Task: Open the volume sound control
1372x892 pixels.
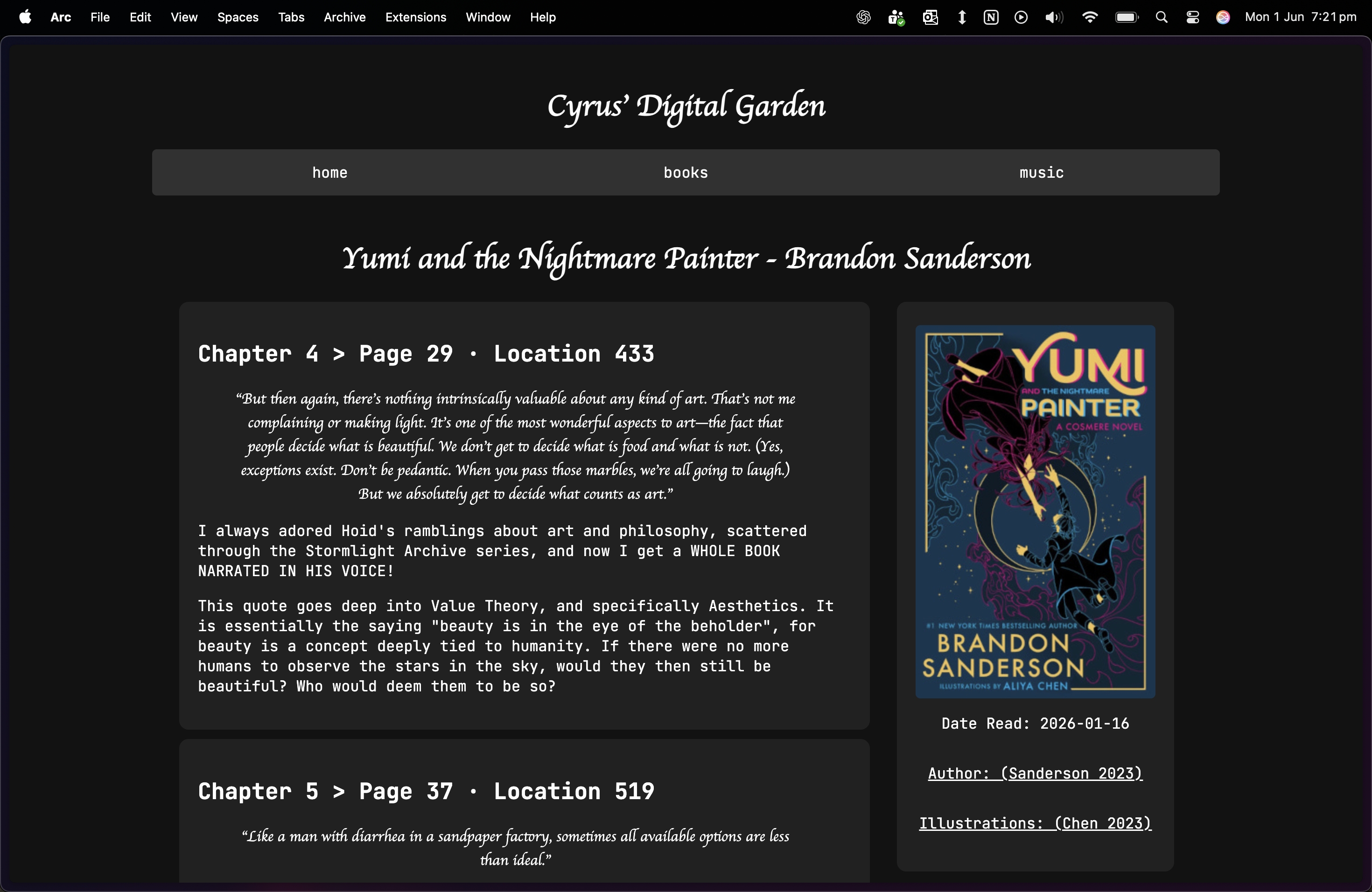Action: coord(1054,17)
